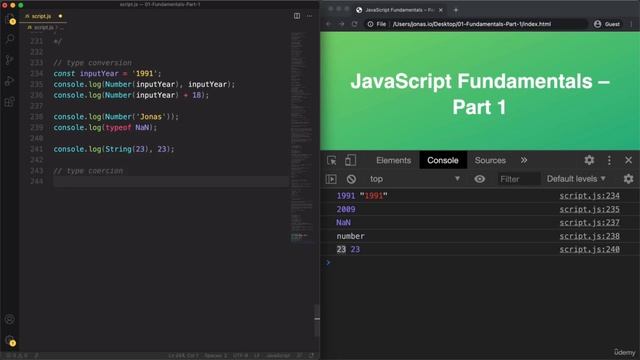Place cursor on empty line 244
The height and width of the screenshot is (360, 640).
coord(171,182)
